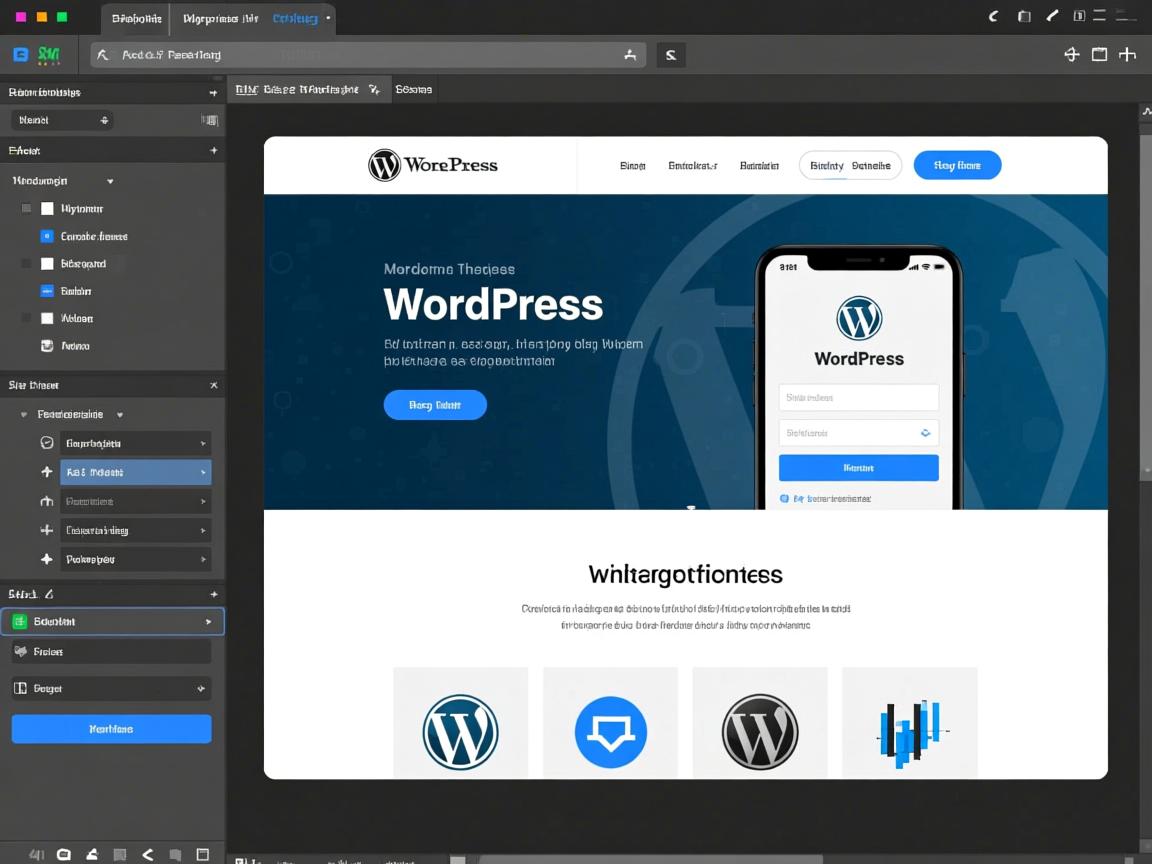Click the blue button in the website header

(x=957, y=166)
